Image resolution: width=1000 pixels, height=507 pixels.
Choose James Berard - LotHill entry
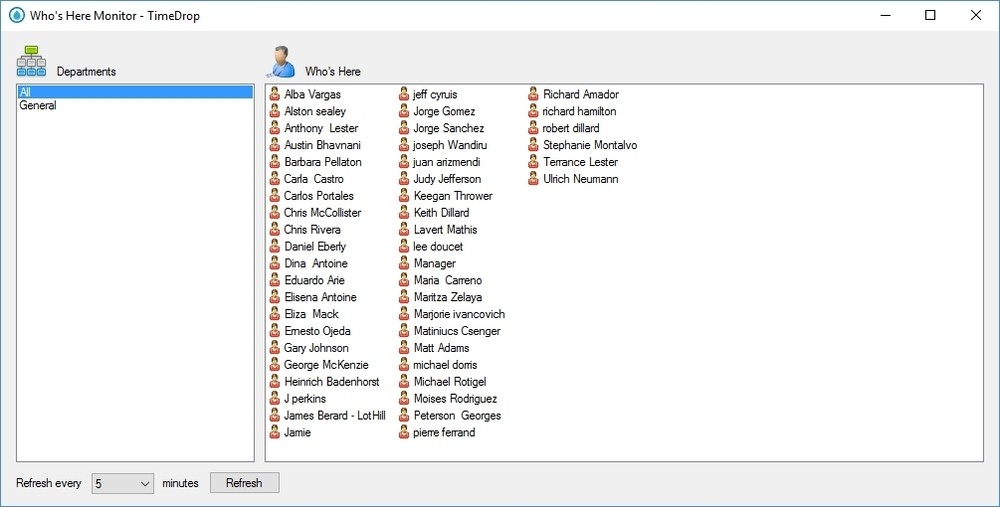pyautogui.click(x=334, y=416)
